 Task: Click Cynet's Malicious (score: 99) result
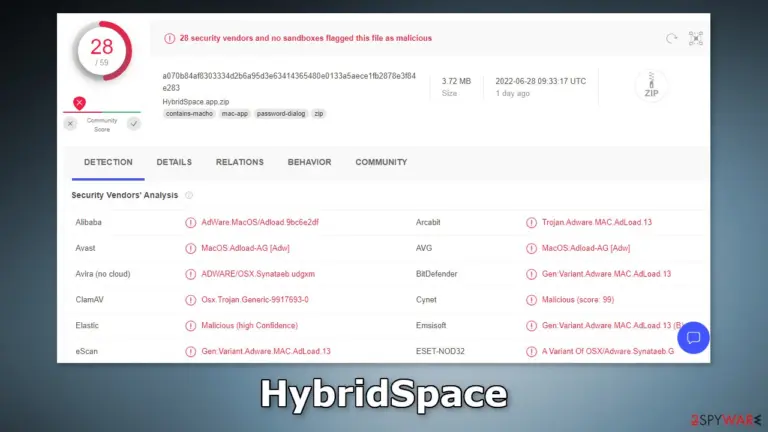tap(577, 300)
